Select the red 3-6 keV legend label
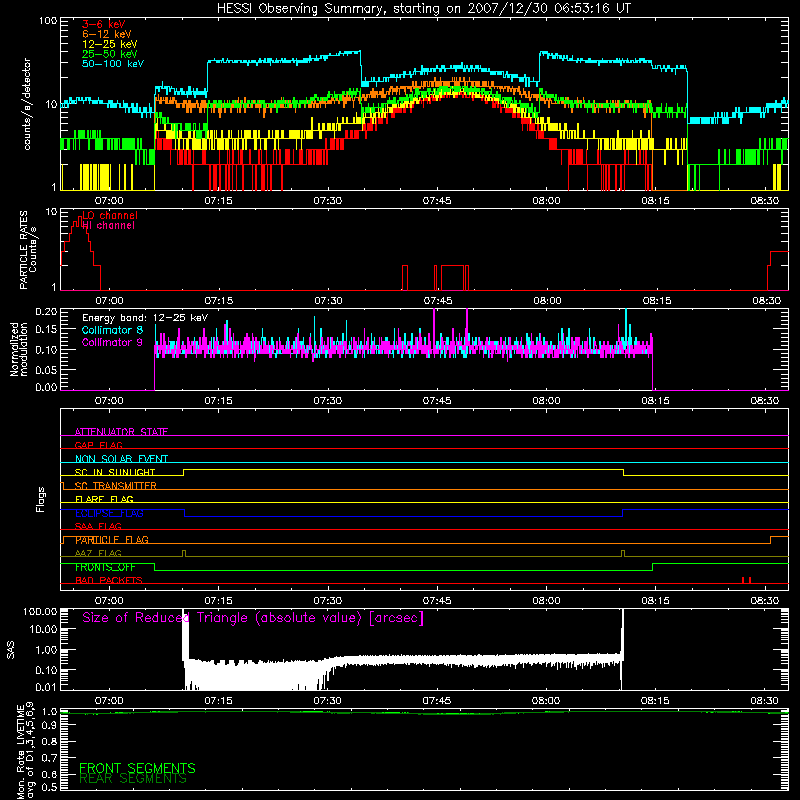Image resolution: width=800 pixels, height=800 pixels. (x=104, y=24)
